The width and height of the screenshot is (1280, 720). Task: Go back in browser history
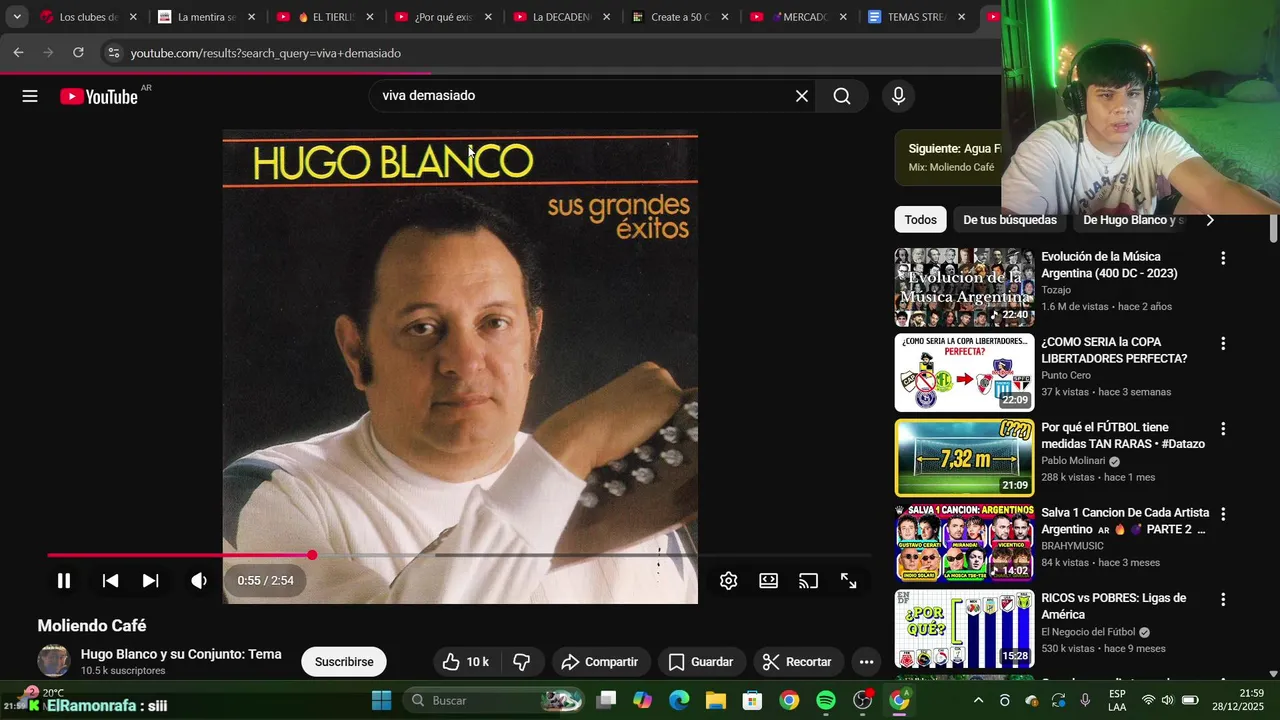coord(18,52)
